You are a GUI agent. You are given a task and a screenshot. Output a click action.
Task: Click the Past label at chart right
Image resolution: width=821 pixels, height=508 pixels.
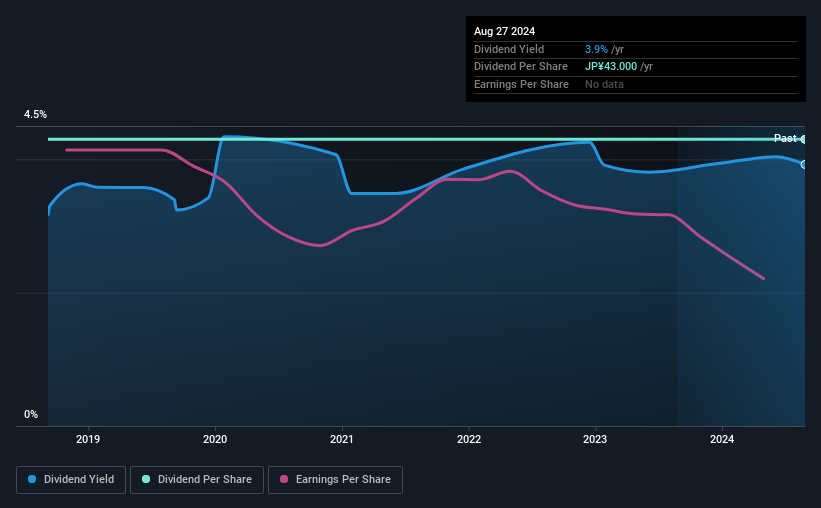tap(785, 138)
